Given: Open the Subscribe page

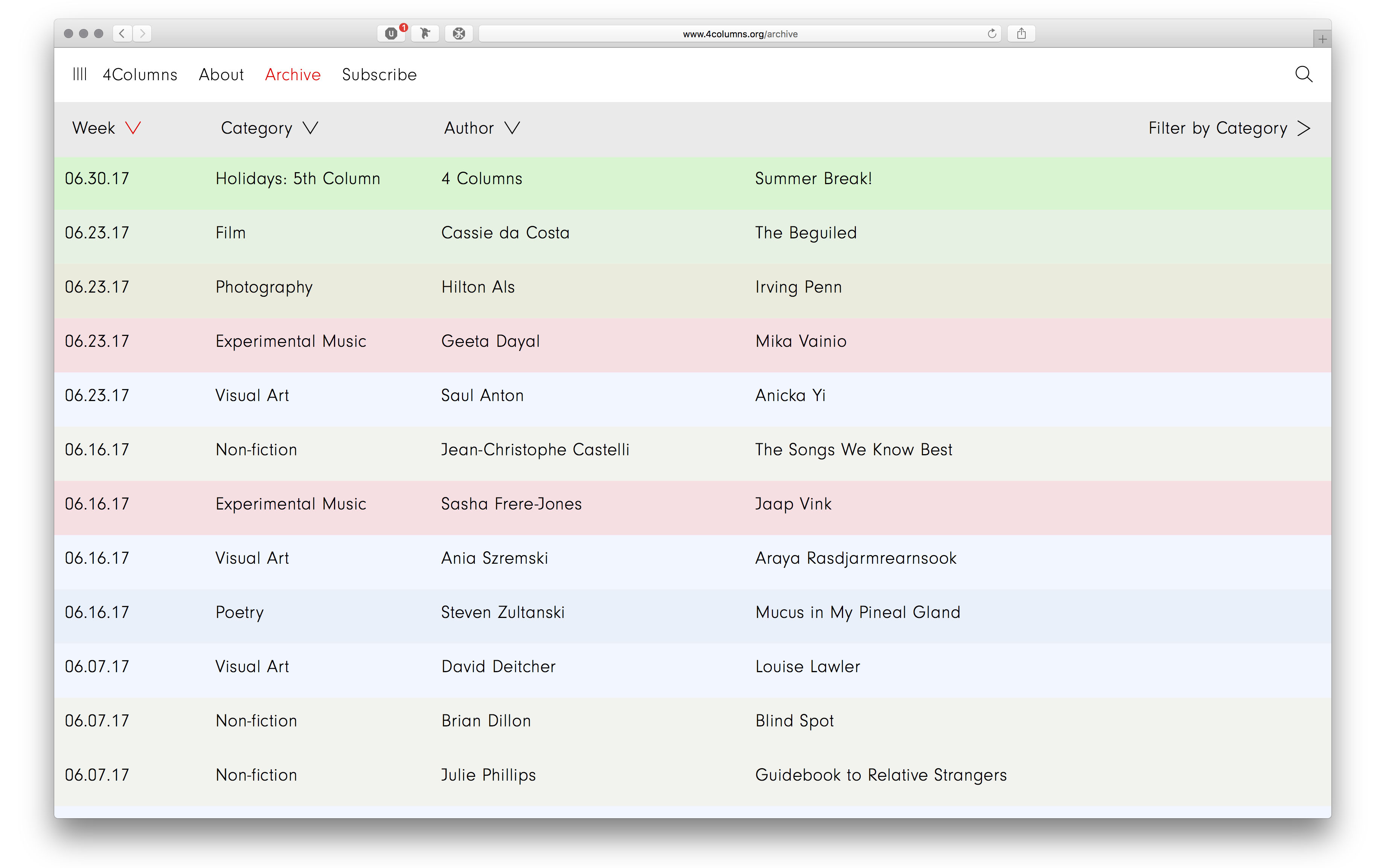Looking at the screenshot, I should 379,75.
